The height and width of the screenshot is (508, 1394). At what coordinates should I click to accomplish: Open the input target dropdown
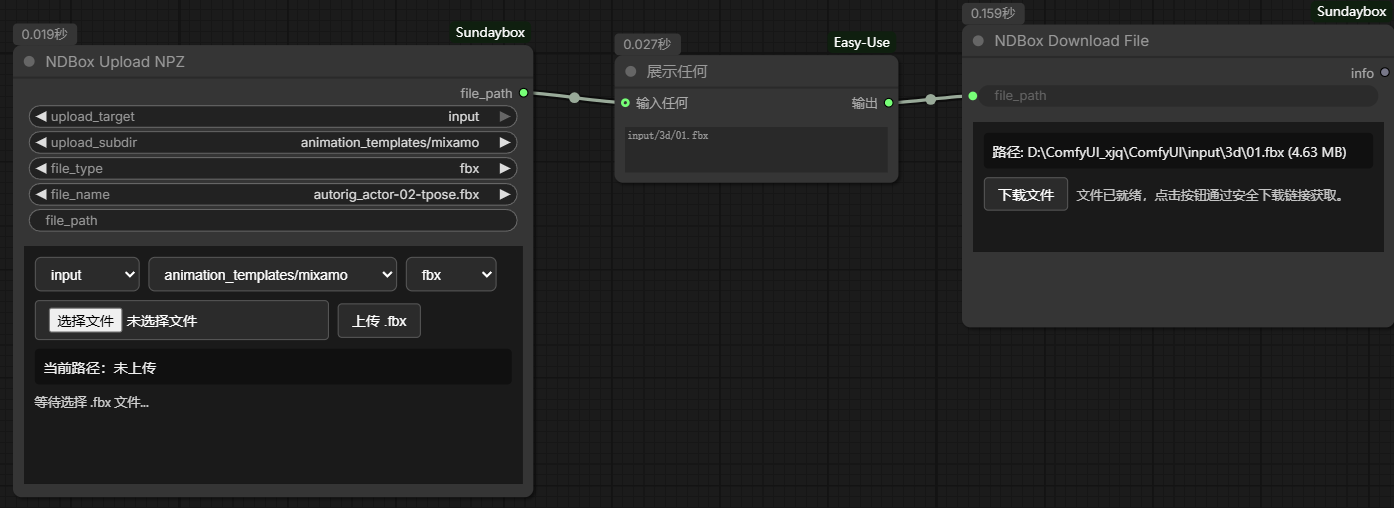87,275
